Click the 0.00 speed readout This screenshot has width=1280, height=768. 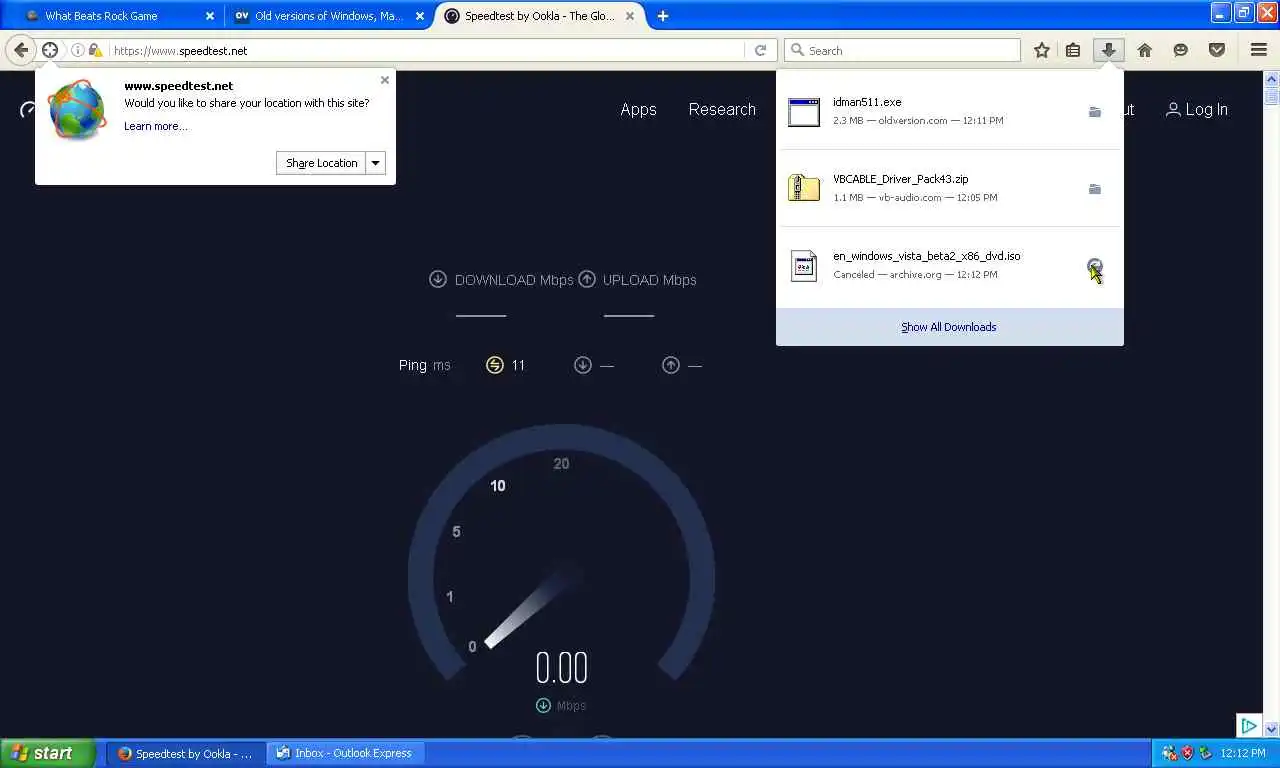(x=561, y=668)
